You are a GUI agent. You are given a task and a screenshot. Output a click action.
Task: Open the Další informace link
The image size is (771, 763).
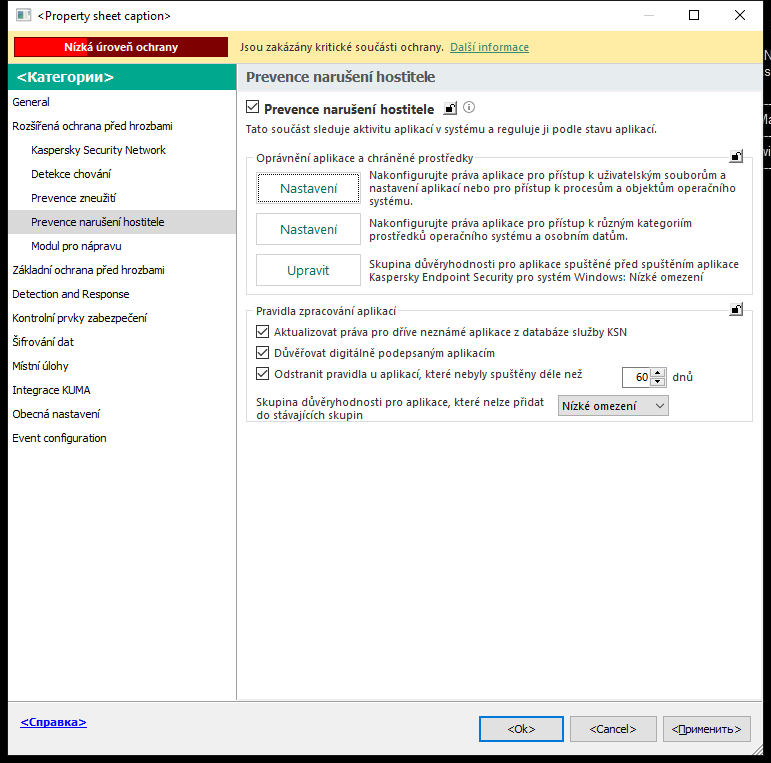pos(489,47)
